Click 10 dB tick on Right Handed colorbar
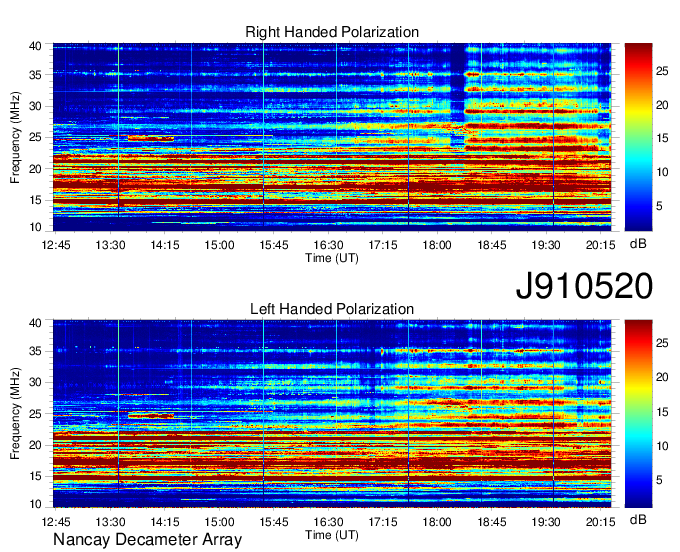The height and width of the screenshot is (552, 680). (x=662, y=172)
